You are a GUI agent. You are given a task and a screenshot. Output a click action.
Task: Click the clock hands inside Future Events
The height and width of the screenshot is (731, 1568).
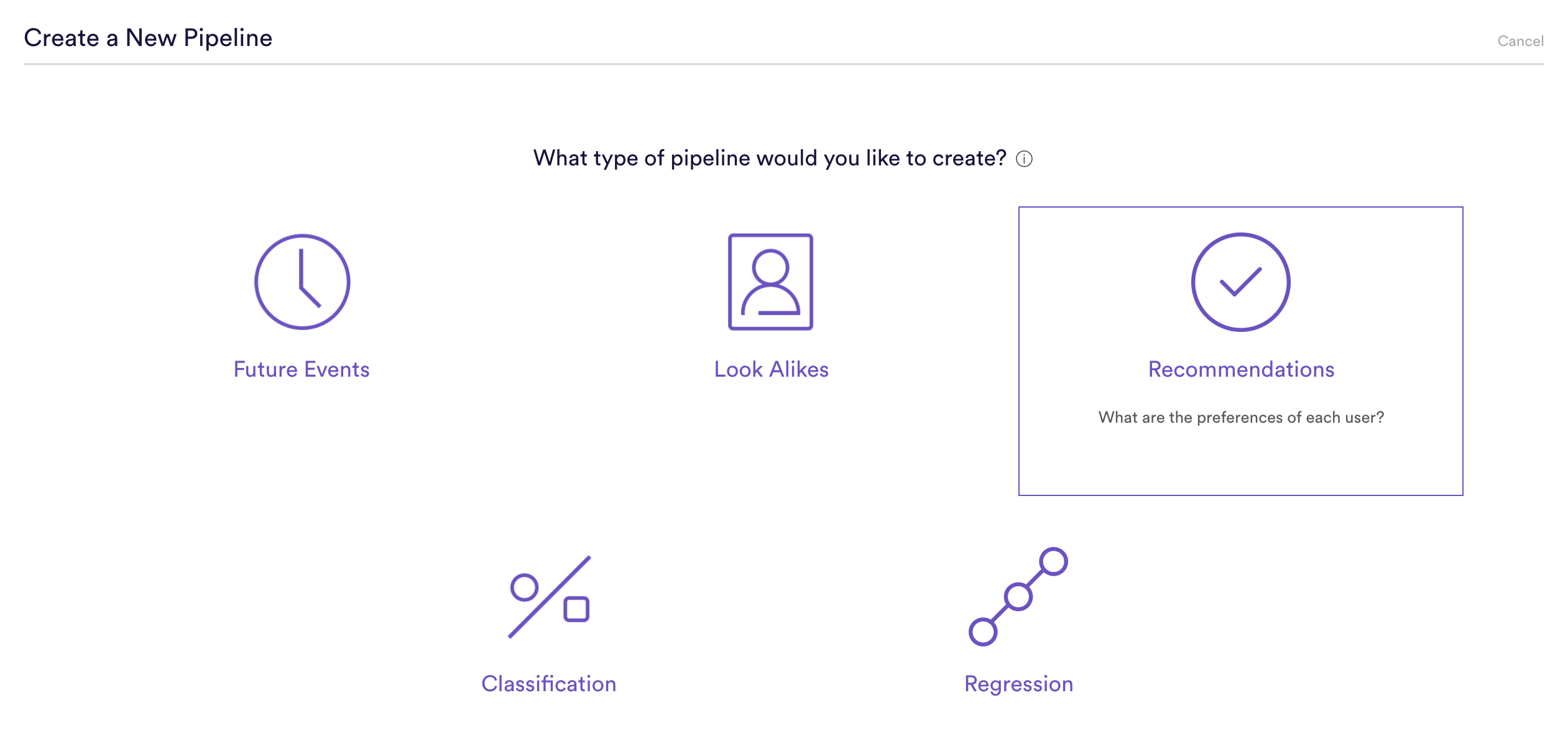coord(310,278)
